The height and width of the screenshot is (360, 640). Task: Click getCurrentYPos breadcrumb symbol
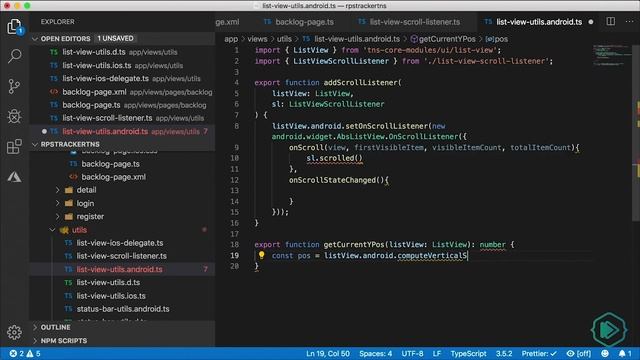443,39
